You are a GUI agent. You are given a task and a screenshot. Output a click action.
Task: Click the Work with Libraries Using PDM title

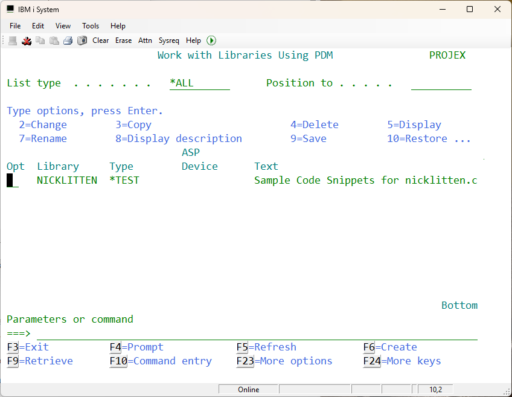pos(245,55)
